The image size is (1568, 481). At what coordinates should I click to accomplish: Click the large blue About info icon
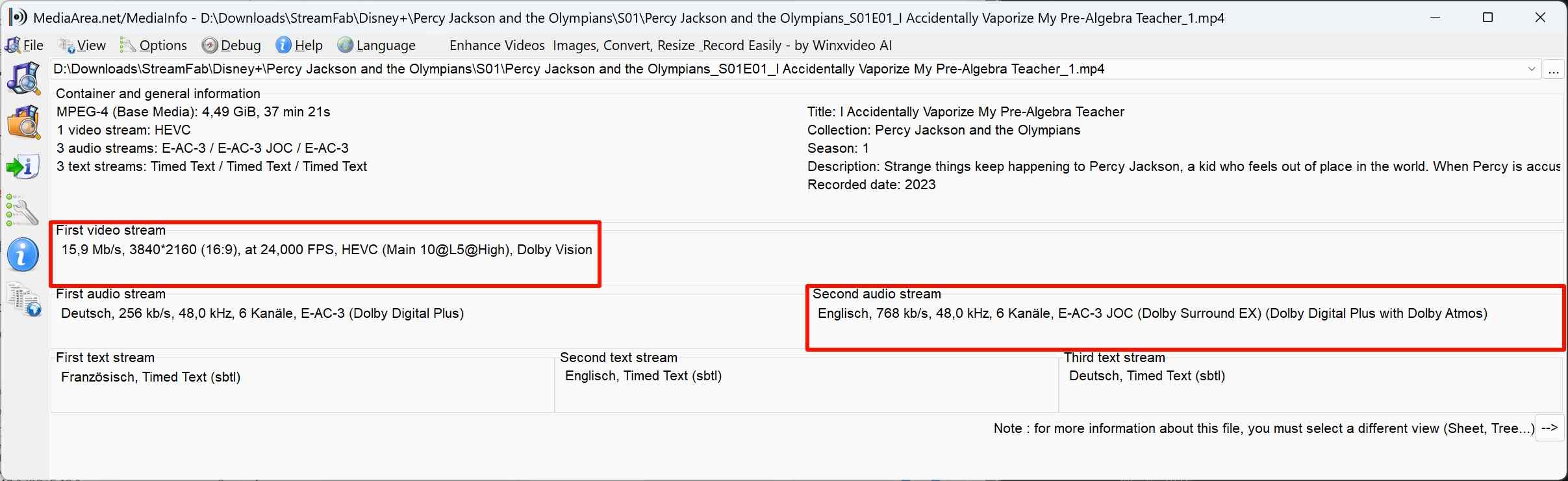coord(23,254)
